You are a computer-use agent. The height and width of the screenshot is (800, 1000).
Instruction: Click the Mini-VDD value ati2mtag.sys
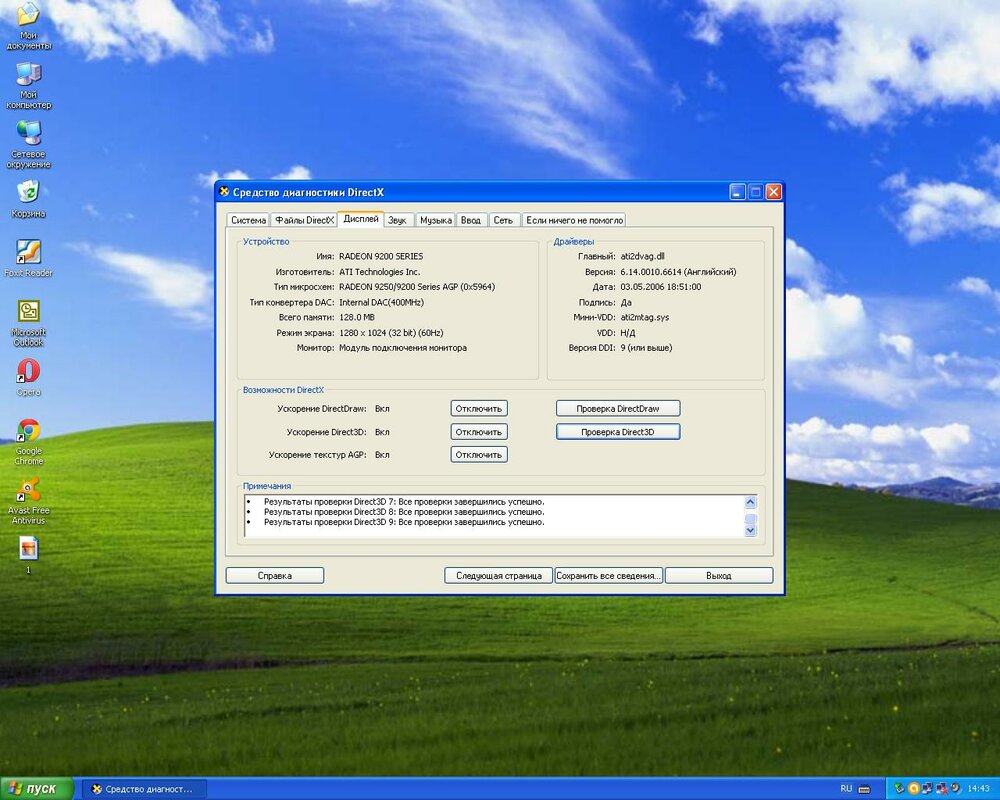click(645, 317)
